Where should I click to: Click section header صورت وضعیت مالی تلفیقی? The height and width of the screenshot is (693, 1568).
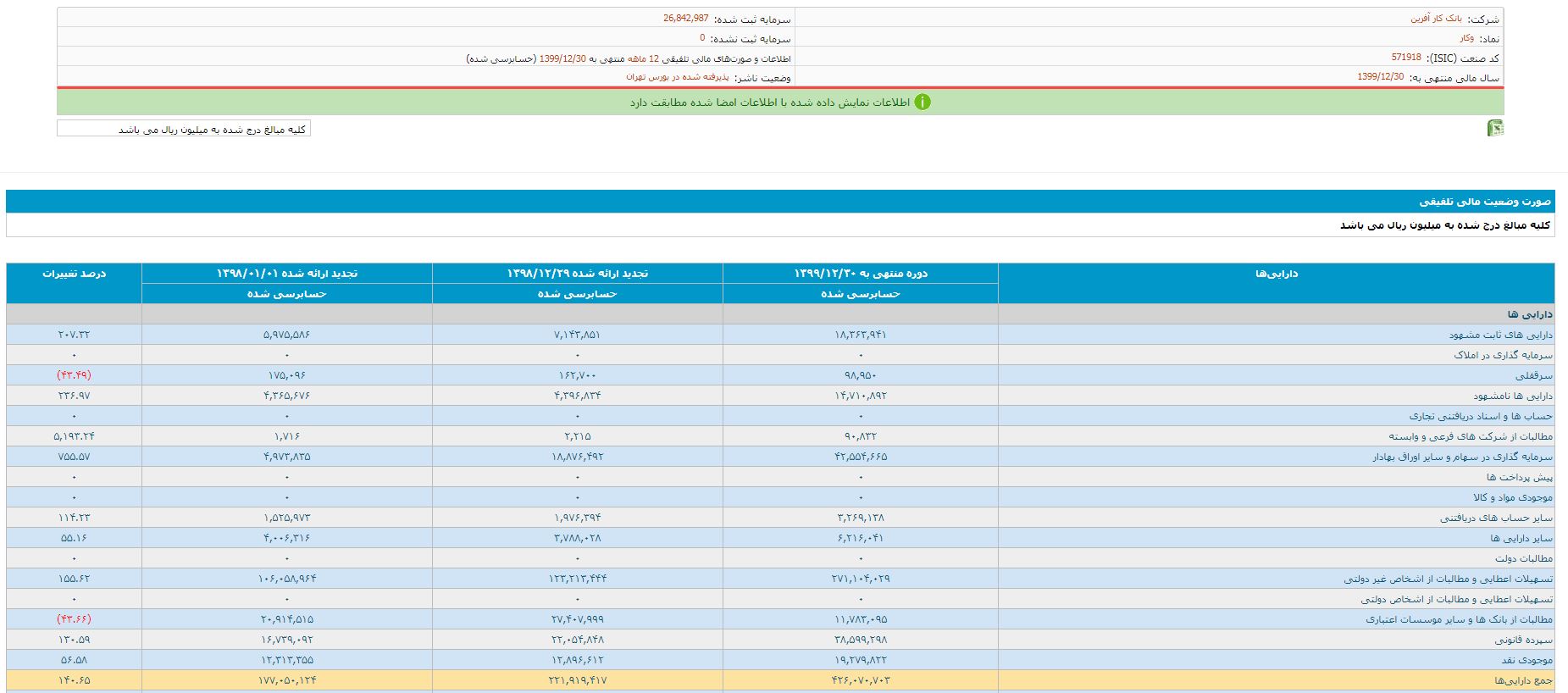(1485, 202)
